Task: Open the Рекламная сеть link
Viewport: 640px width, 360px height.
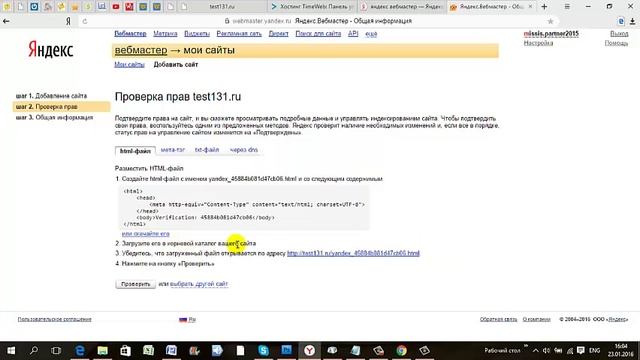Action: click(239, 34)
